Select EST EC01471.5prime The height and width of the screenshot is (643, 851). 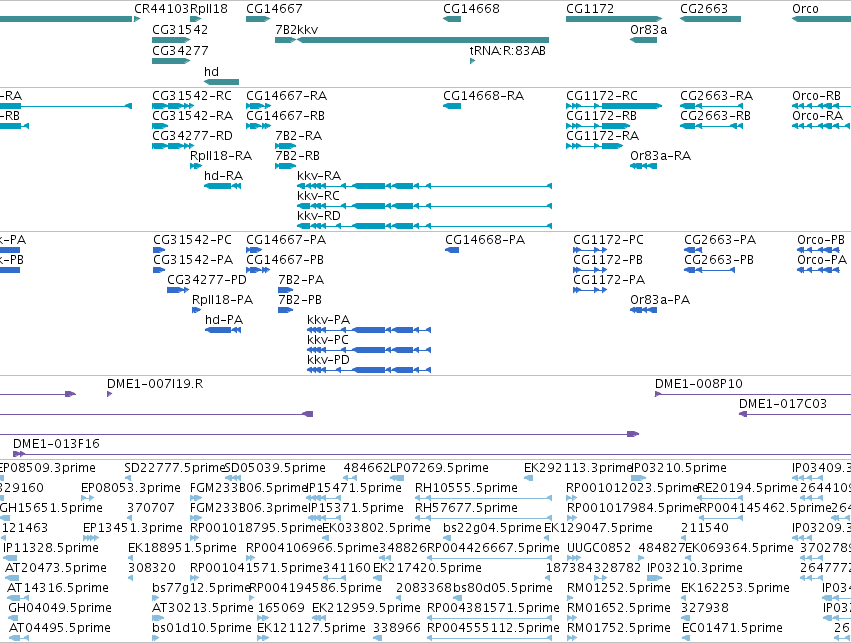pyautogui.click(x=732, y=628)
